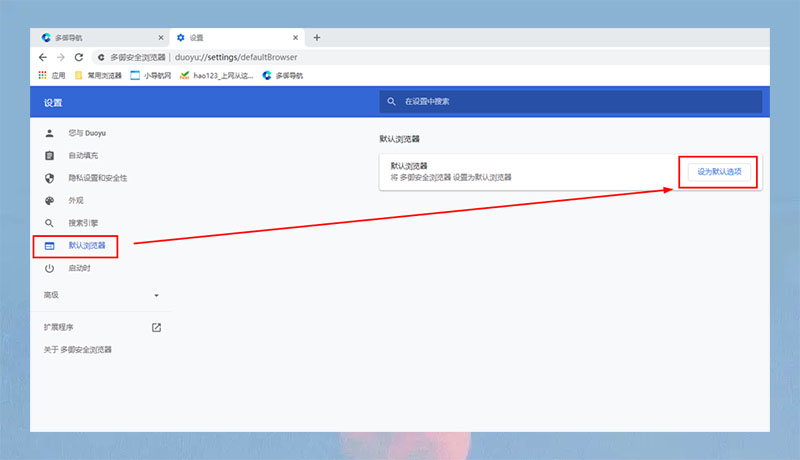Click the site security icon in address bar

pos(101,57)
